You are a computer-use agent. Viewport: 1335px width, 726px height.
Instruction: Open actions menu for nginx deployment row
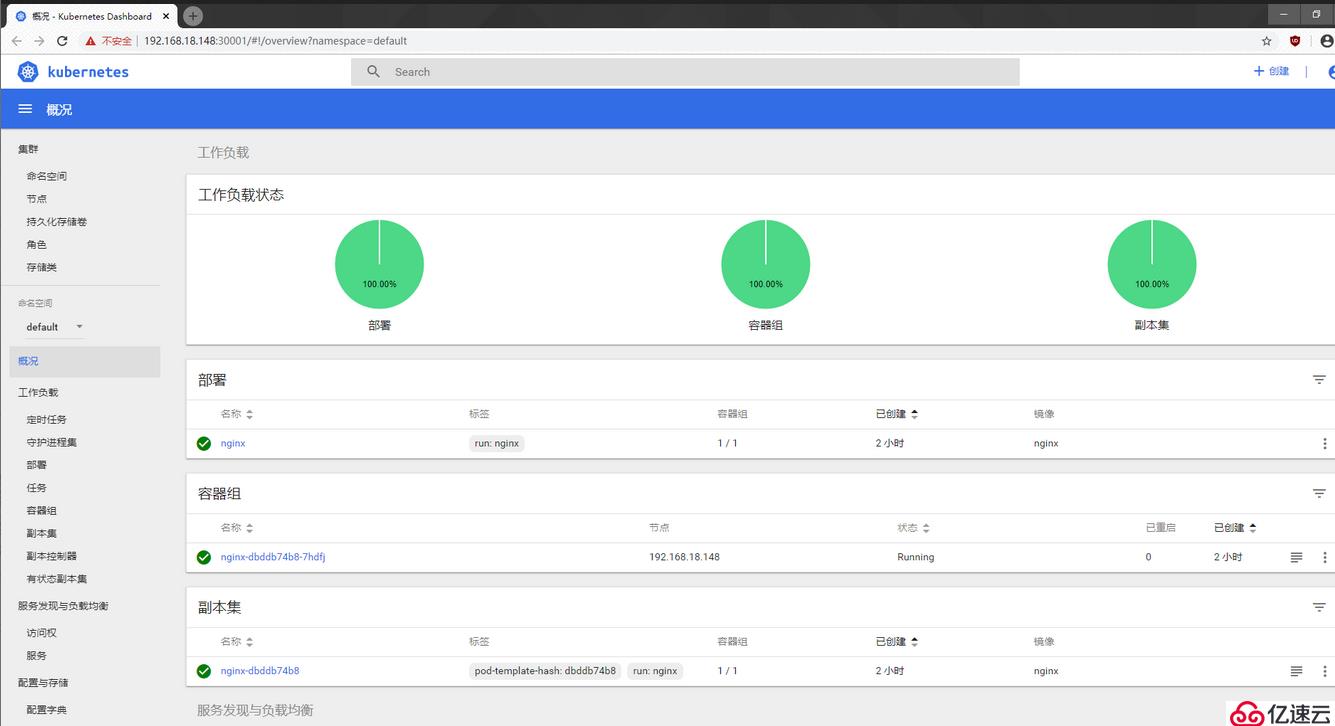pyautogui.click(x=1325, y=443)
